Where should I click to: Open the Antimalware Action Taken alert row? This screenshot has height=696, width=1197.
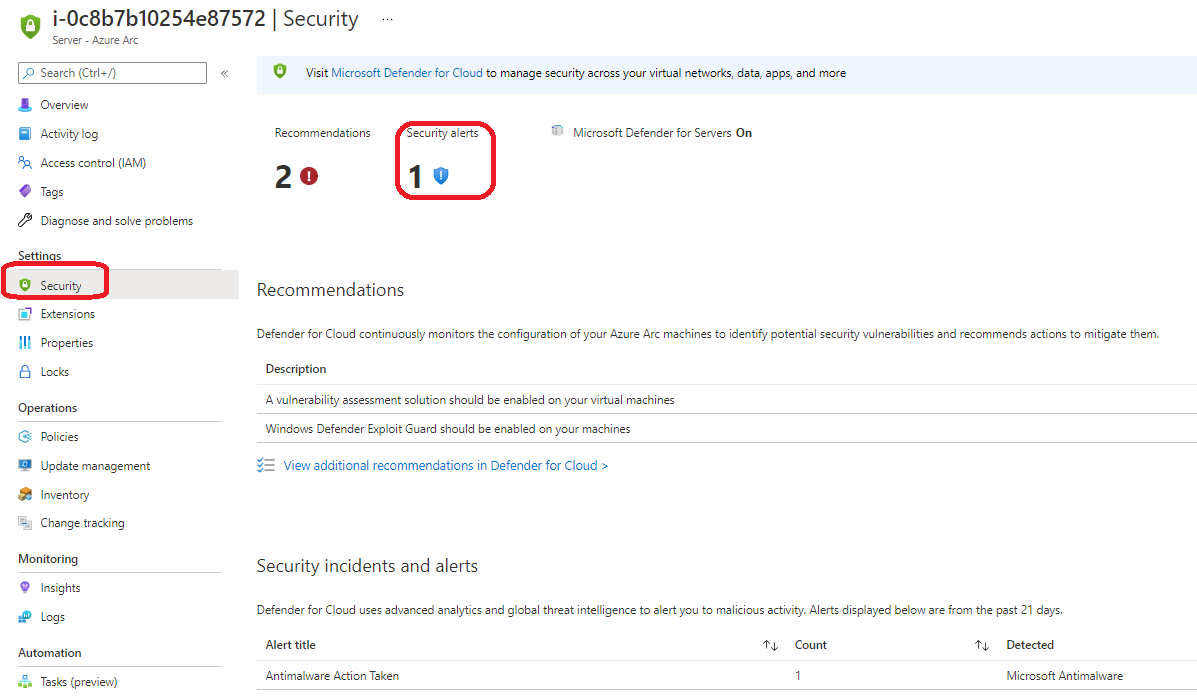coord(332,676)
